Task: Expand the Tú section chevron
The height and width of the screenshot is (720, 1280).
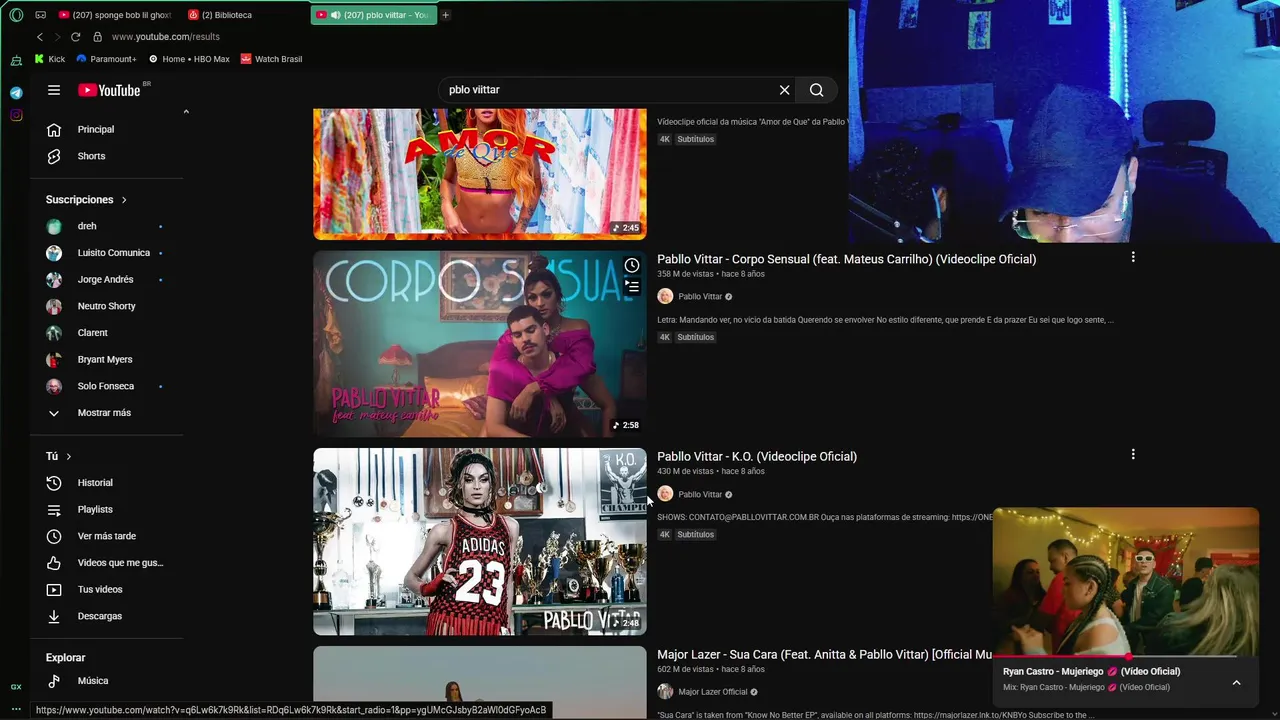Action: (x=69, y=456)
